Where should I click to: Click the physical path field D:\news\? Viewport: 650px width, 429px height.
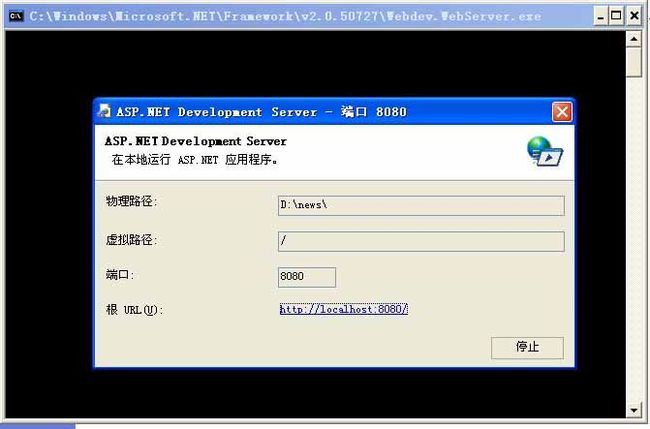coord(421,206)
